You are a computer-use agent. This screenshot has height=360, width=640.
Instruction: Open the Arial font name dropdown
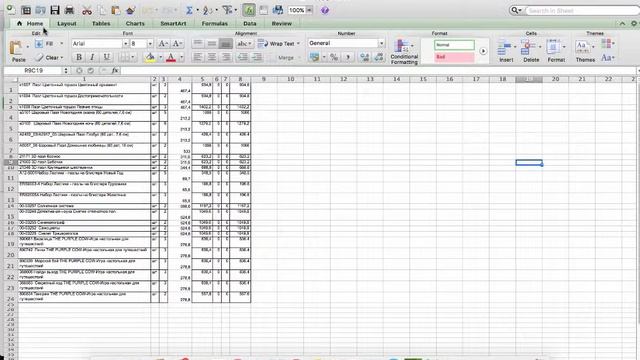(x=125, y=44)
